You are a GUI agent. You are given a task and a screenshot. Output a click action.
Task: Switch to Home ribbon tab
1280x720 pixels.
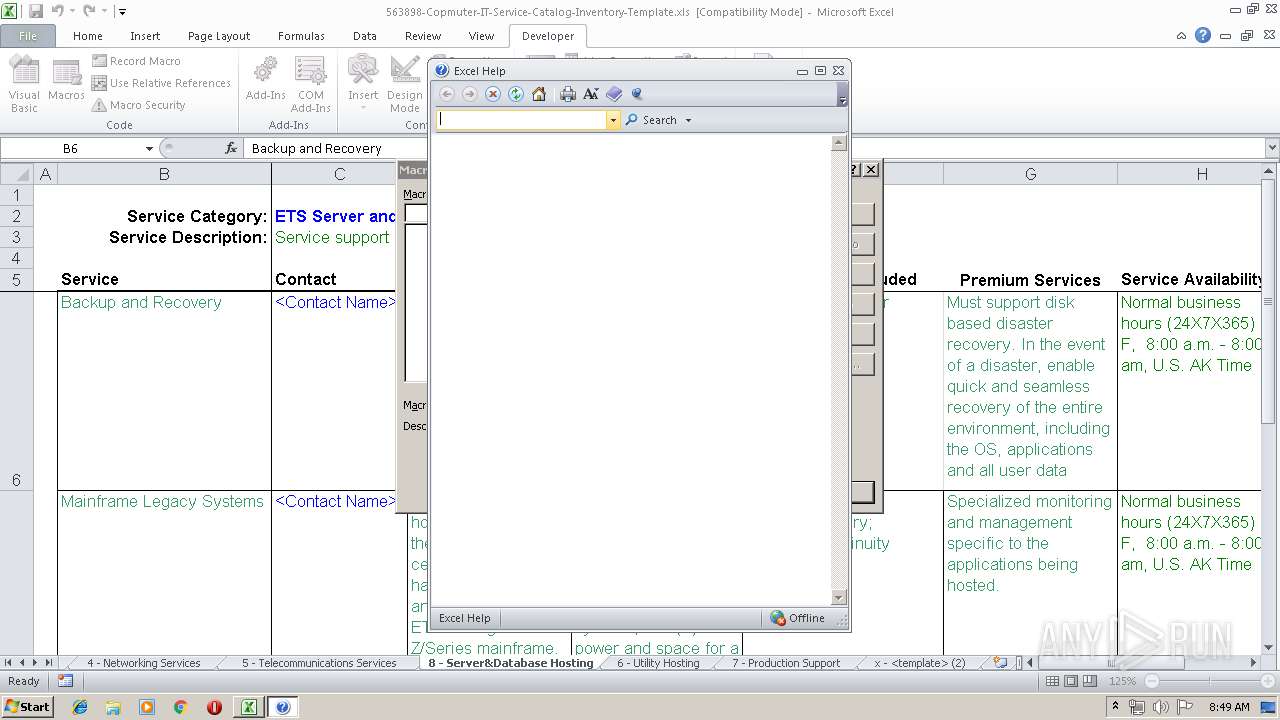88,36
